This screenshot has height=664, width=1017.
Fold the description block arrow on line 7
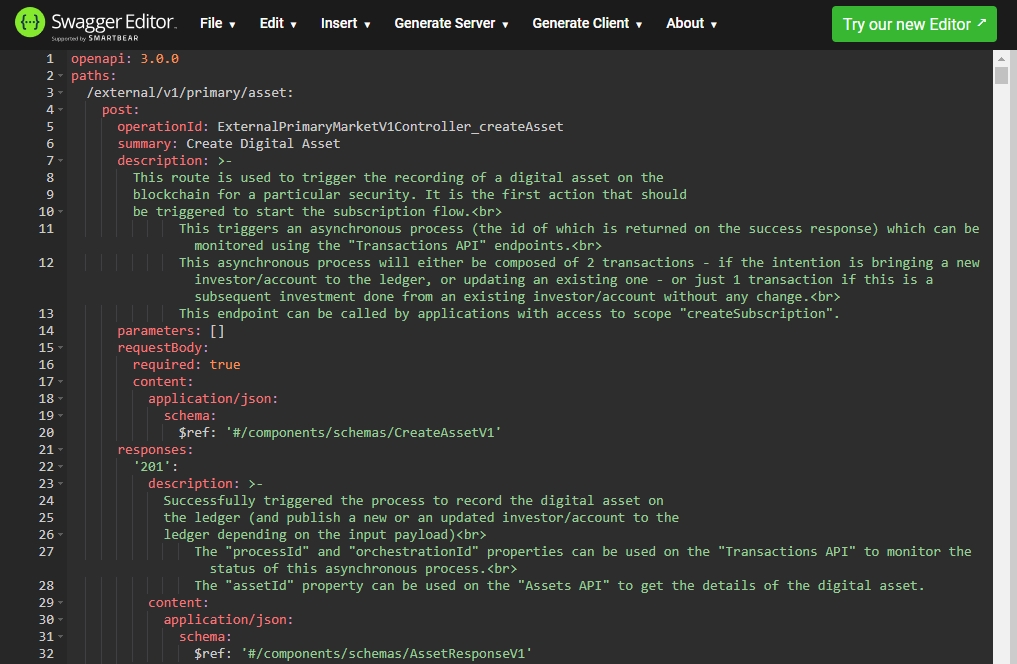[61, 161]
